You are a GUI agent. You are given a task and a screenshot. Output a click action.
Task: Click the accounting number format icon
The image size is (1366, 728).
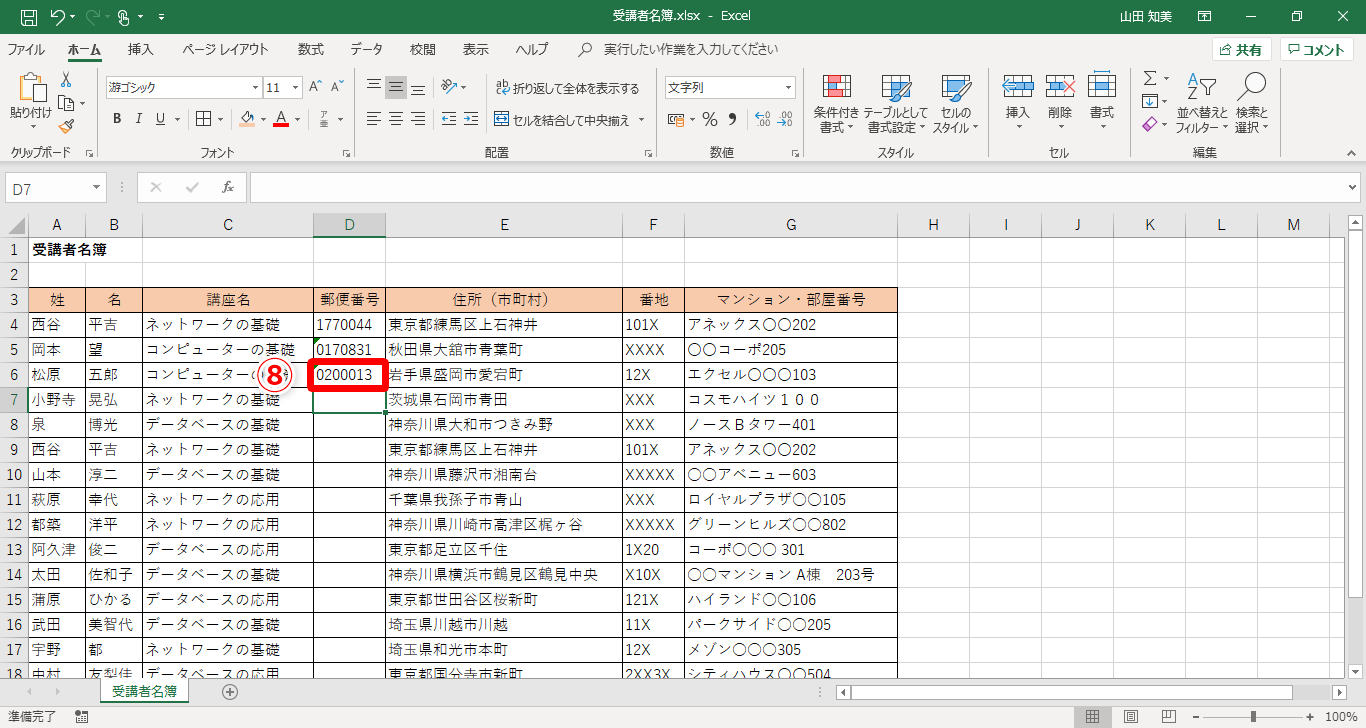pos(676,119)
